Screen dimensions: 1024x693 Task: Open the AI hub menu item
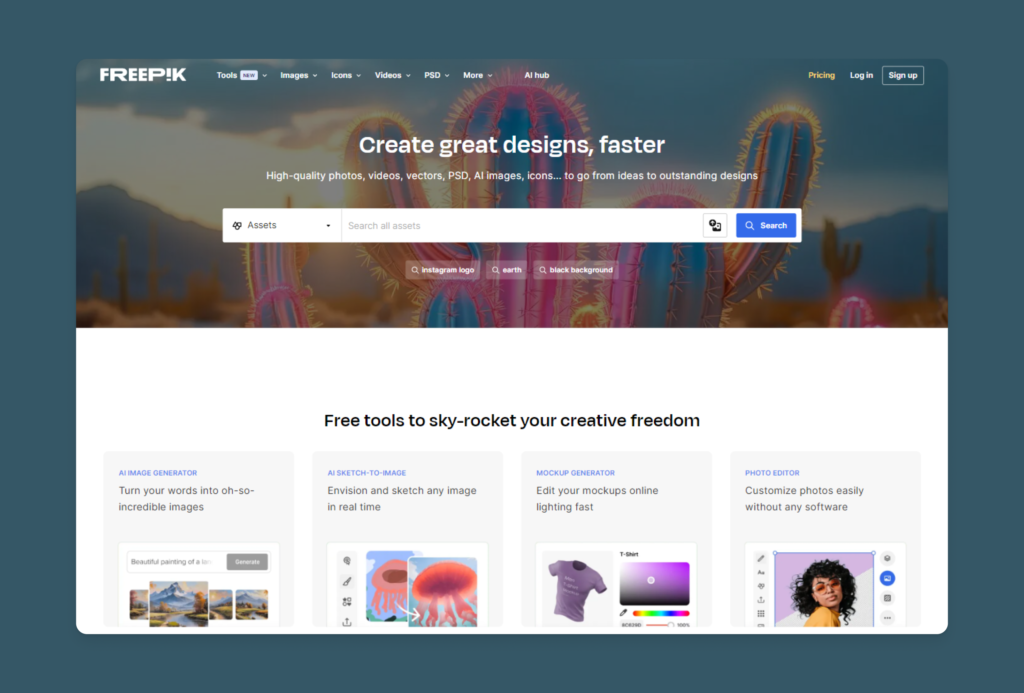pyautogui.click(x=536, y=75)
